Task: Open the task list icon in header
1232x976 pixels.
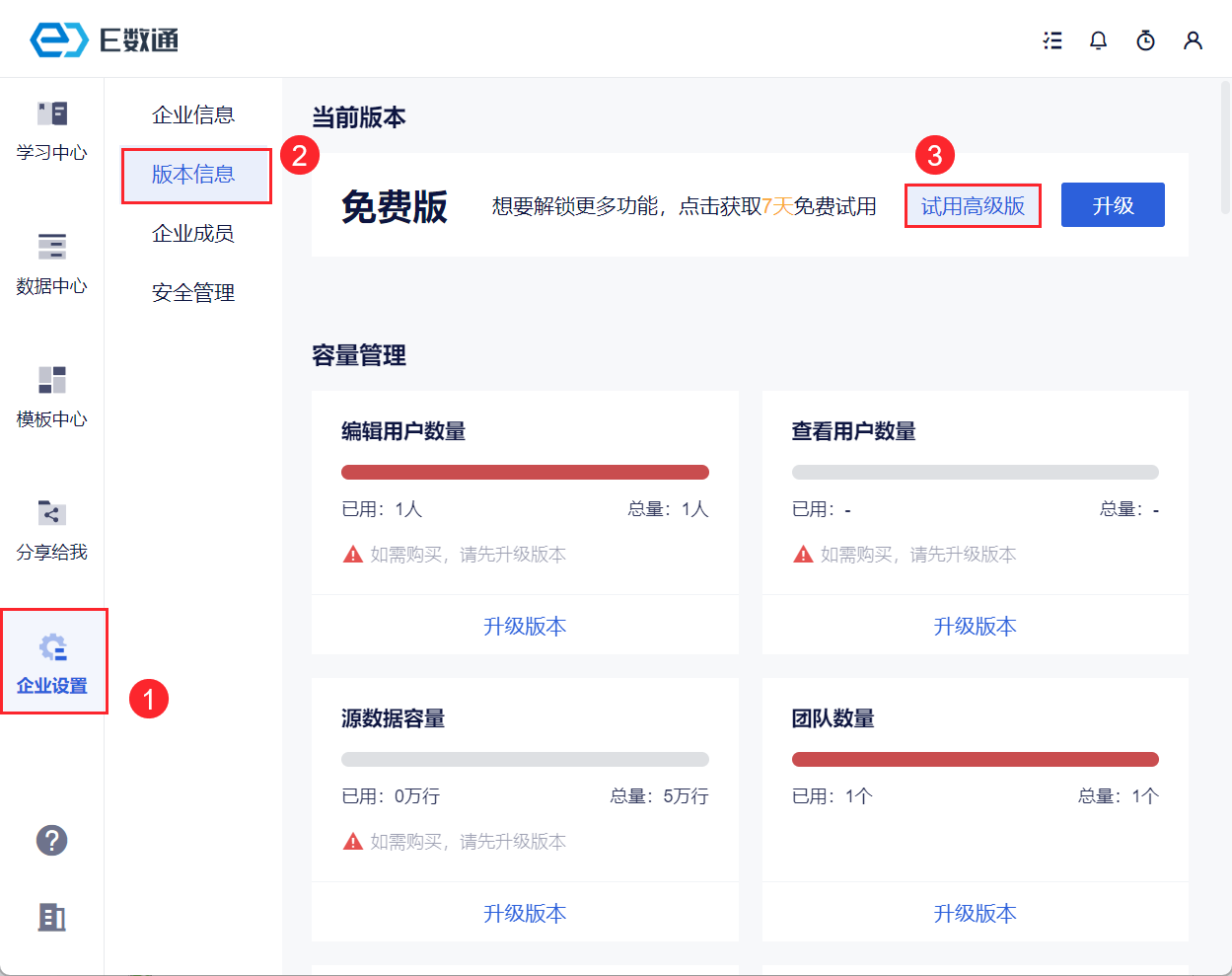Action: click(x=1052, y=40)
